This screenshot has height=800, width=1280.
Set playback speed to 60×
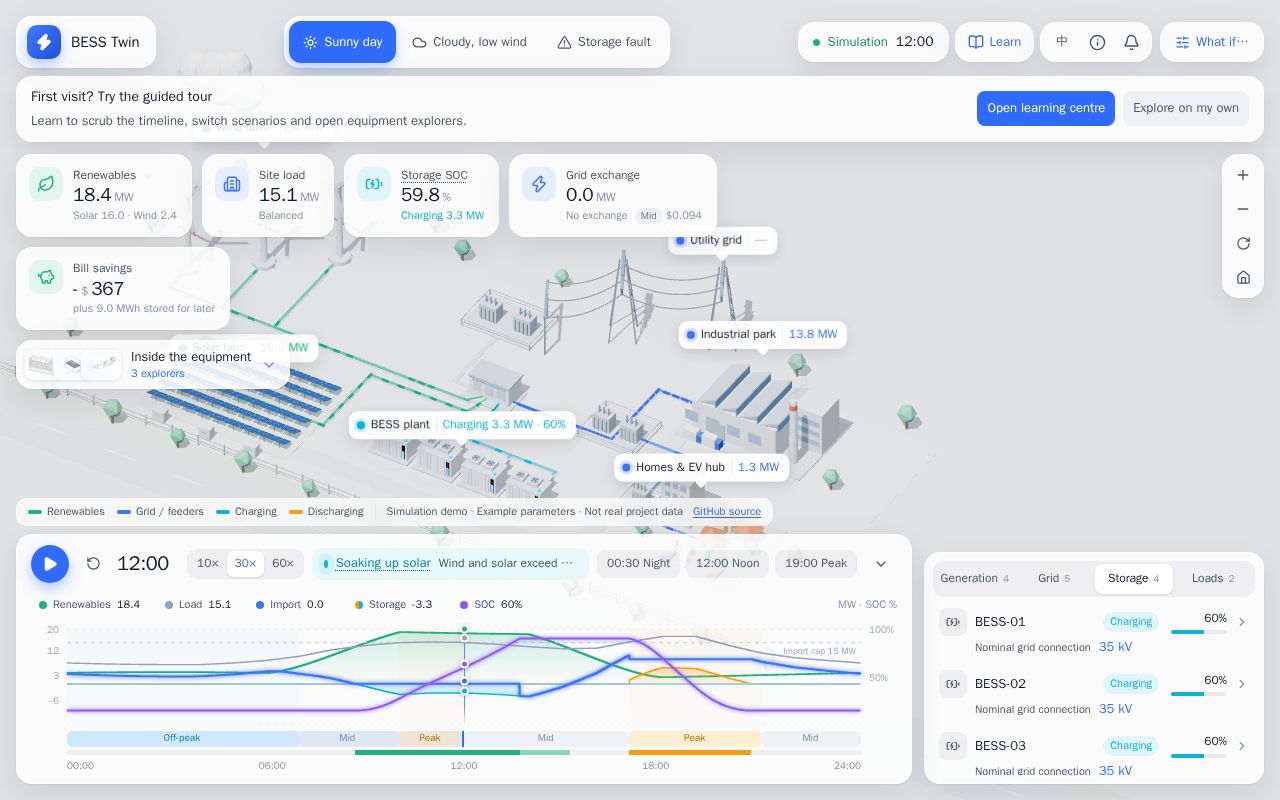(x=283, y=564)
